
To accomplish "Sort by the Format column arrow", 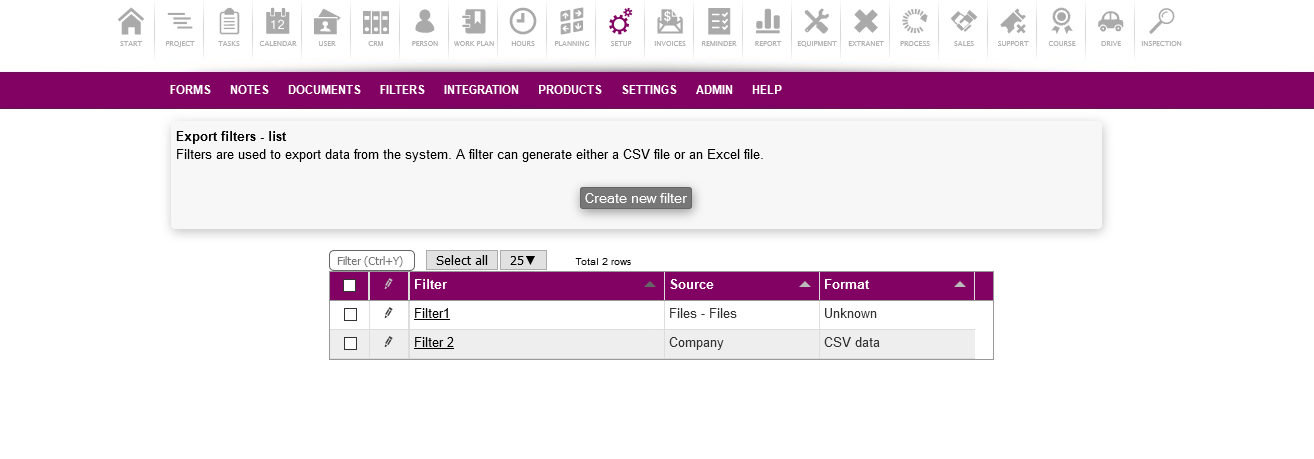I will coord(960,285).
